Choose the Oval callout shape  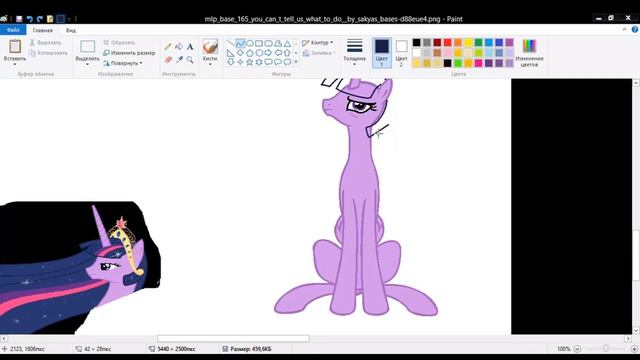tap(278, 62)
